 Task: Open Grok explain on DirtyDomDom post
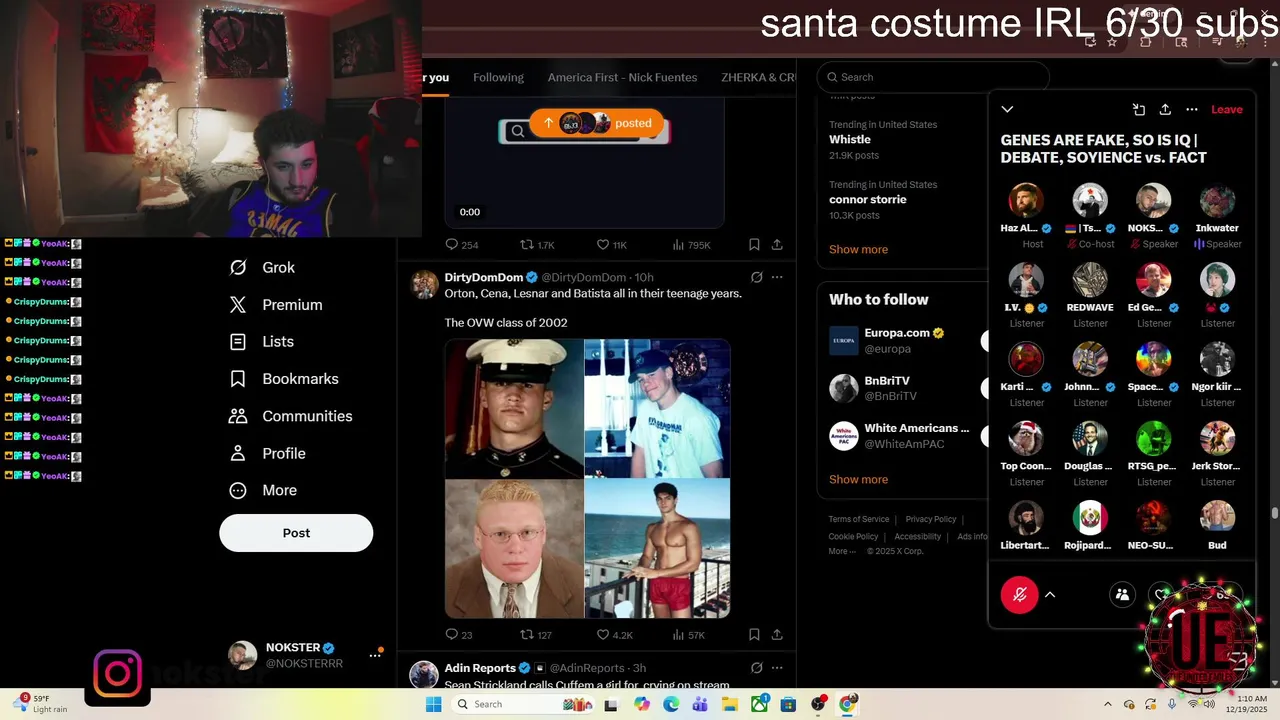[x=756, y=277]
